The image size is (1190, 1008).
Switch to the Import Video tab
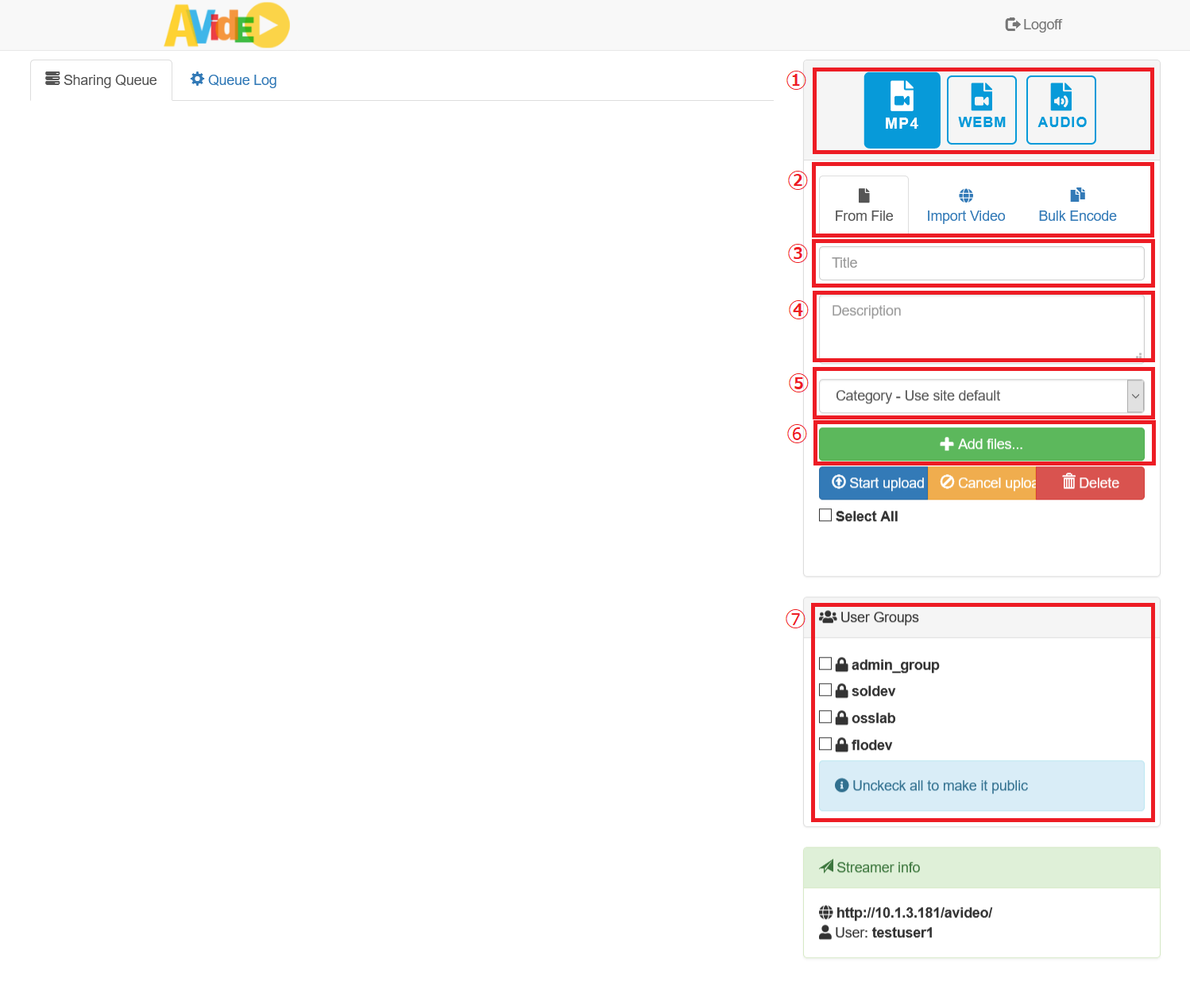click(x=966, y=205)
